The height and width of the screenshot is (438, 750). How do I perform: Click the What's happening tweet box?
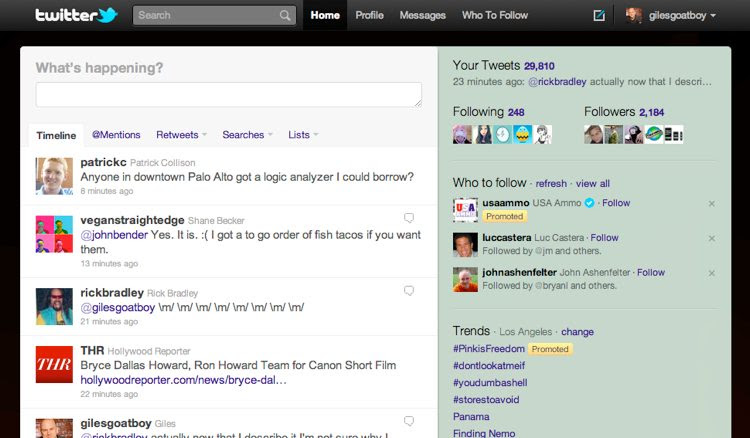229,94
